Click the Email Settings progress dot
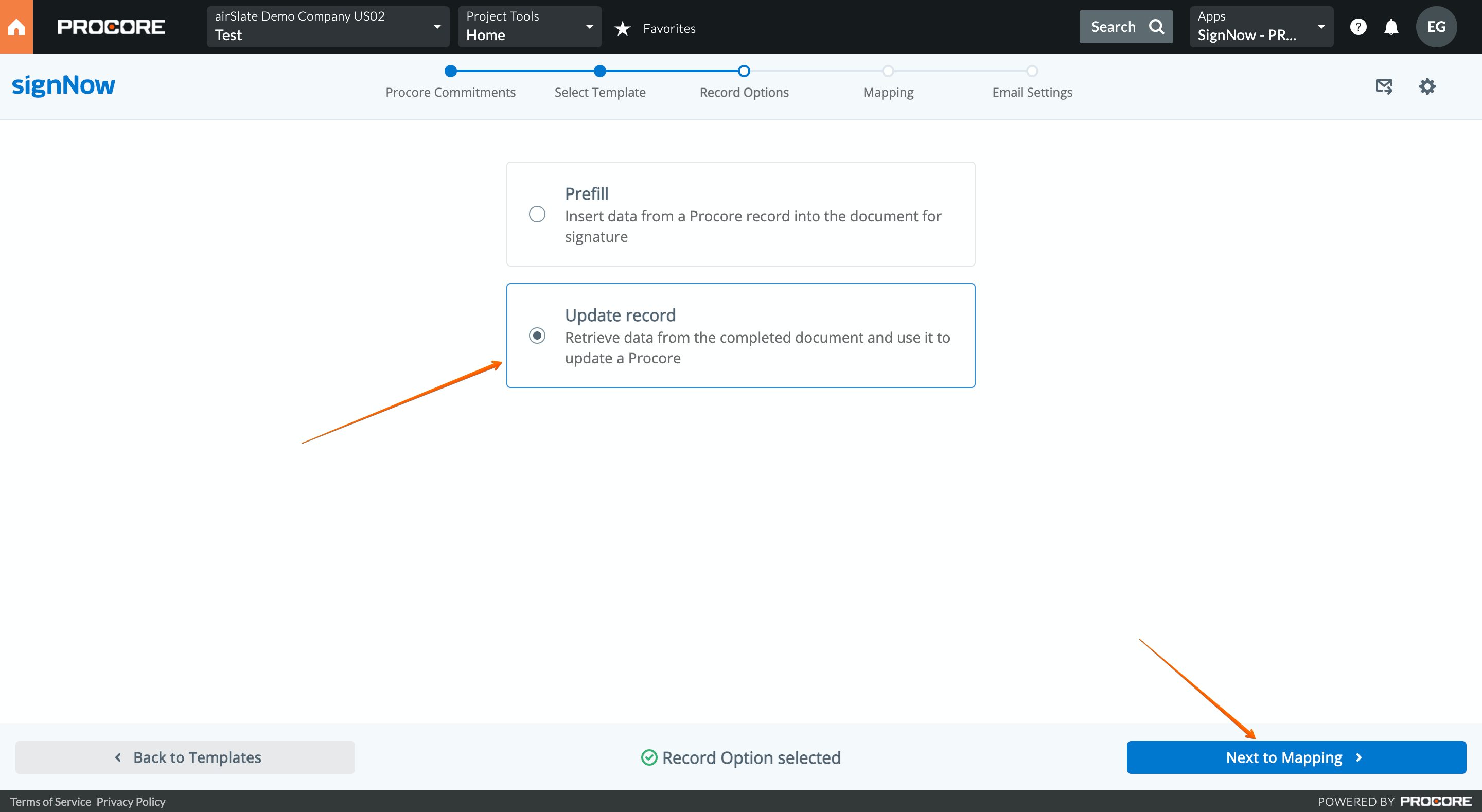 [1032, 71]
